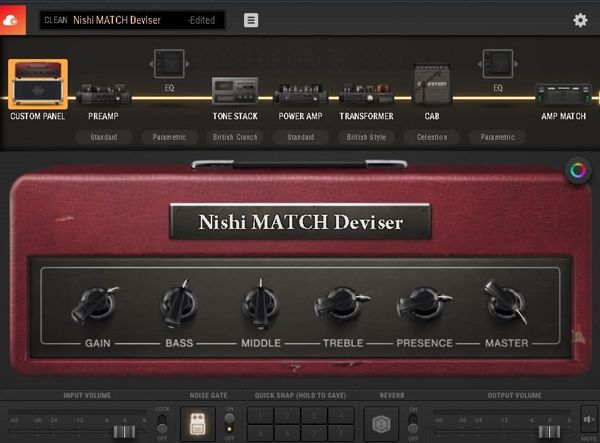
Task: Select the EQ module after Cab
Action: [x=497, y=64]
